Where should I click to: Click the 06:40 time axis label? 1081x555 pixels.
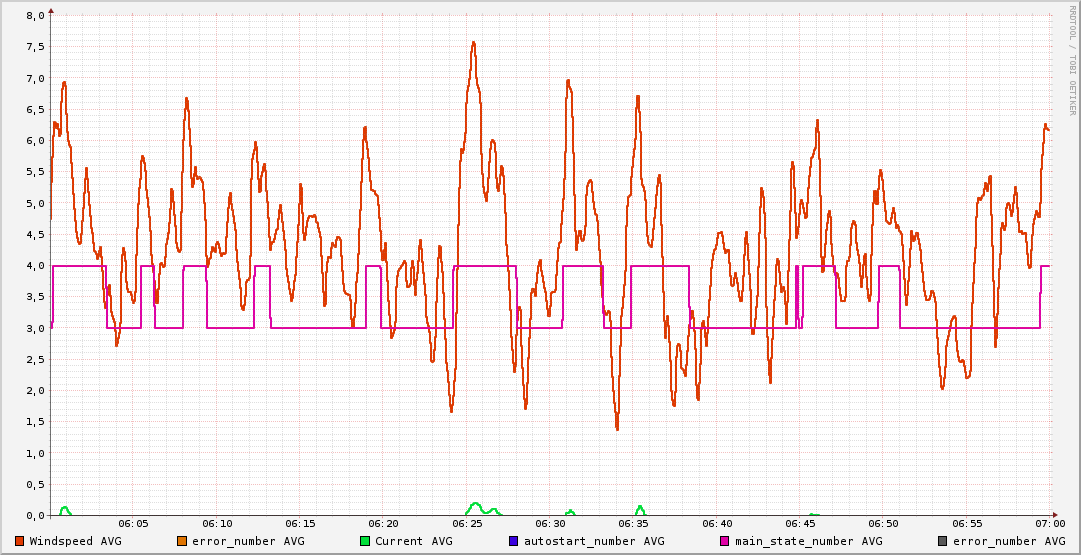point(717,523)
